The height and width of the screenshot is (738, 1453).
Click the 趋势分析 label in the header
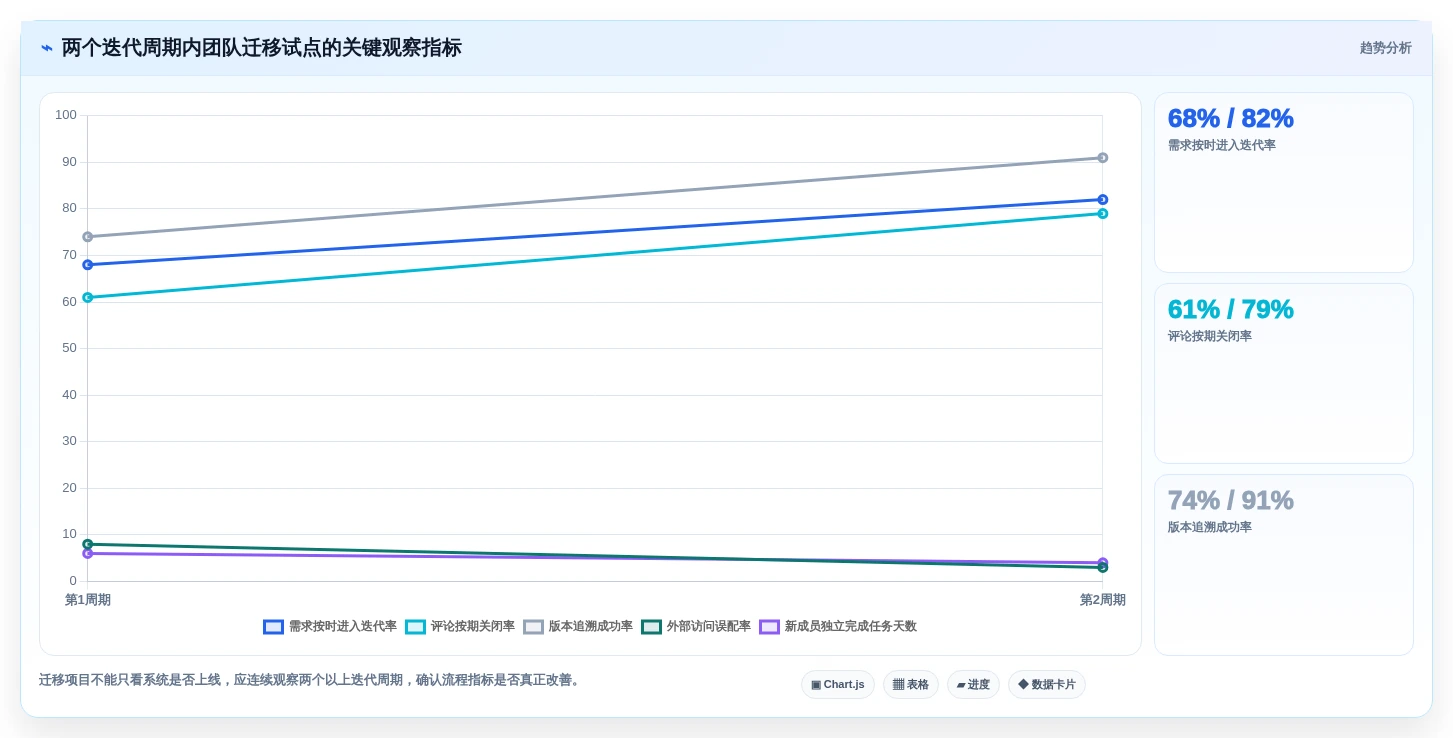(x=1386, y=48)
